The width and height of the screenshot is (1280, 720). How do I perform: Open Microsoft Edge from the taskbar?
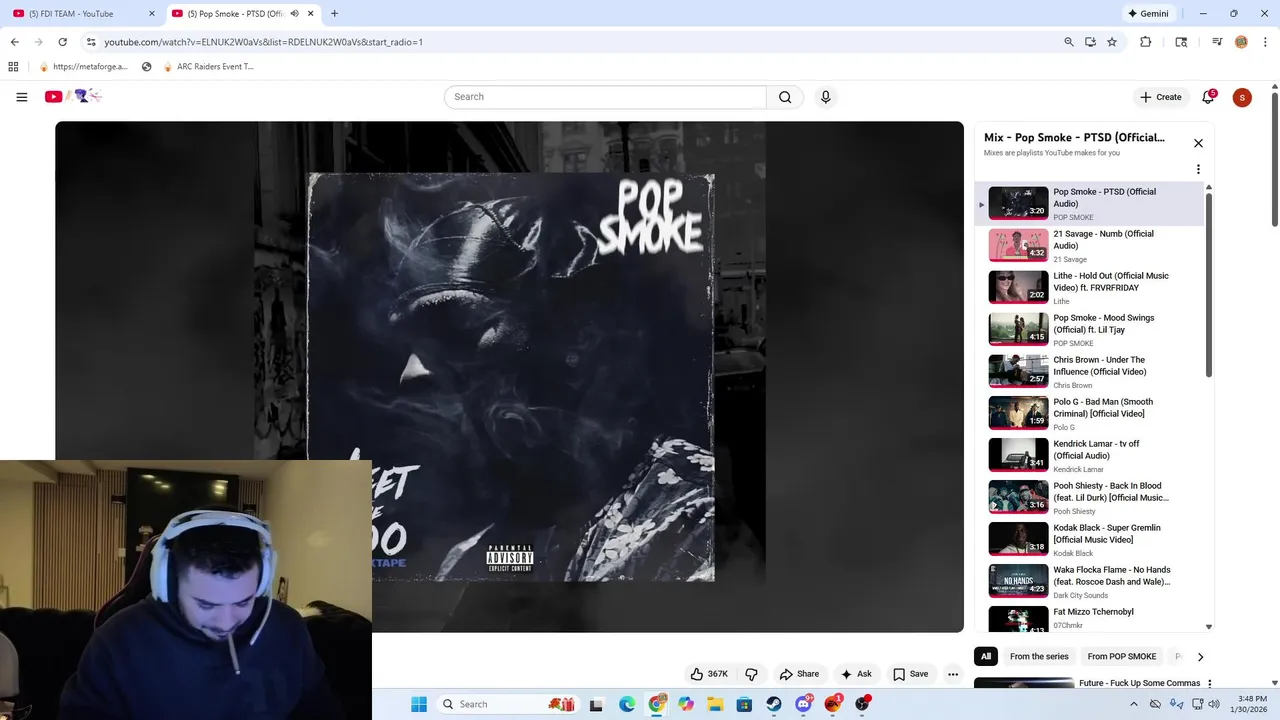tap(627, 704)
